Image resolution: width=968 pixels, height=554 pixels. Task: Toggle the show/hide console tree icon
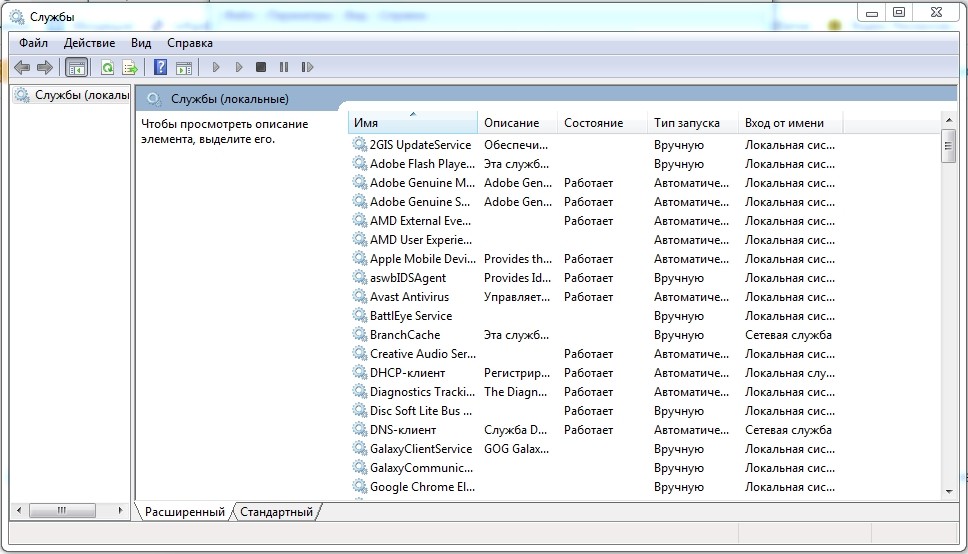(77, 67)
